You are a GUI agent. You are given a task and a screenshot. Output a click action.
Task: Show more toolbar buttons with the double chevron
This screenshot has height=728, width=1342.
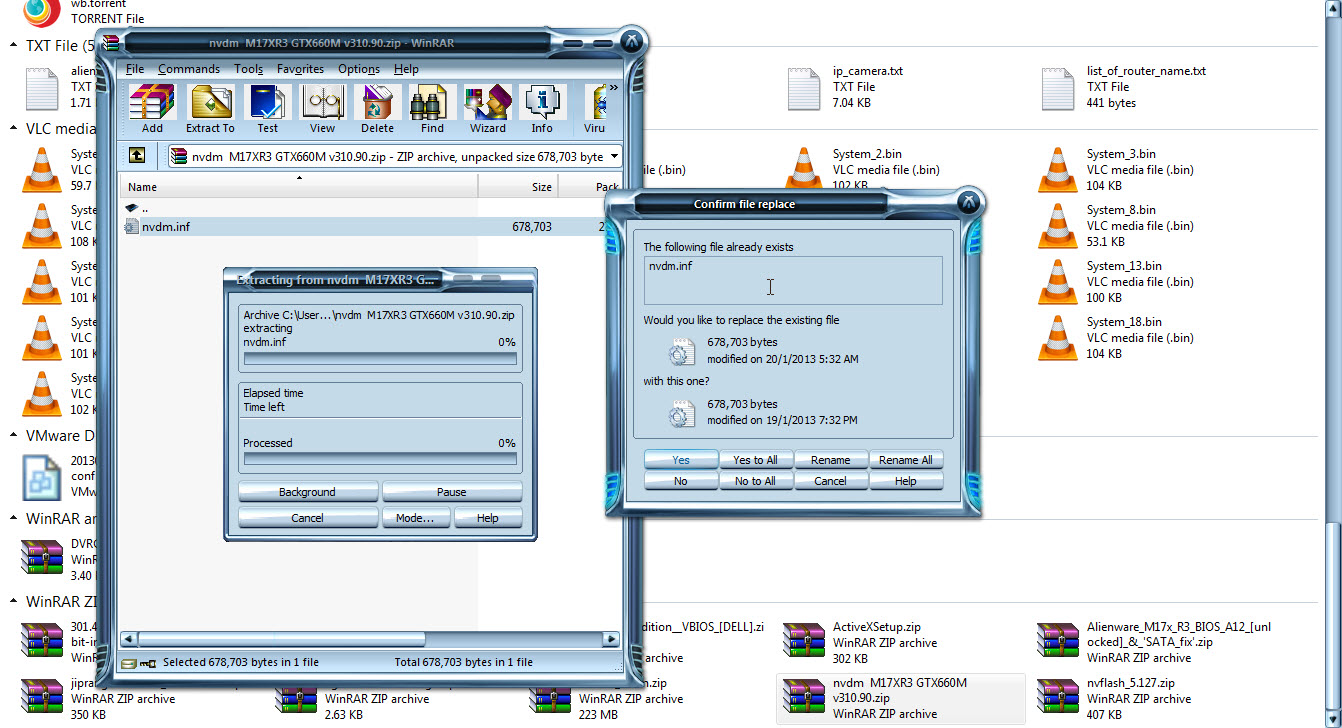[613, 89]
